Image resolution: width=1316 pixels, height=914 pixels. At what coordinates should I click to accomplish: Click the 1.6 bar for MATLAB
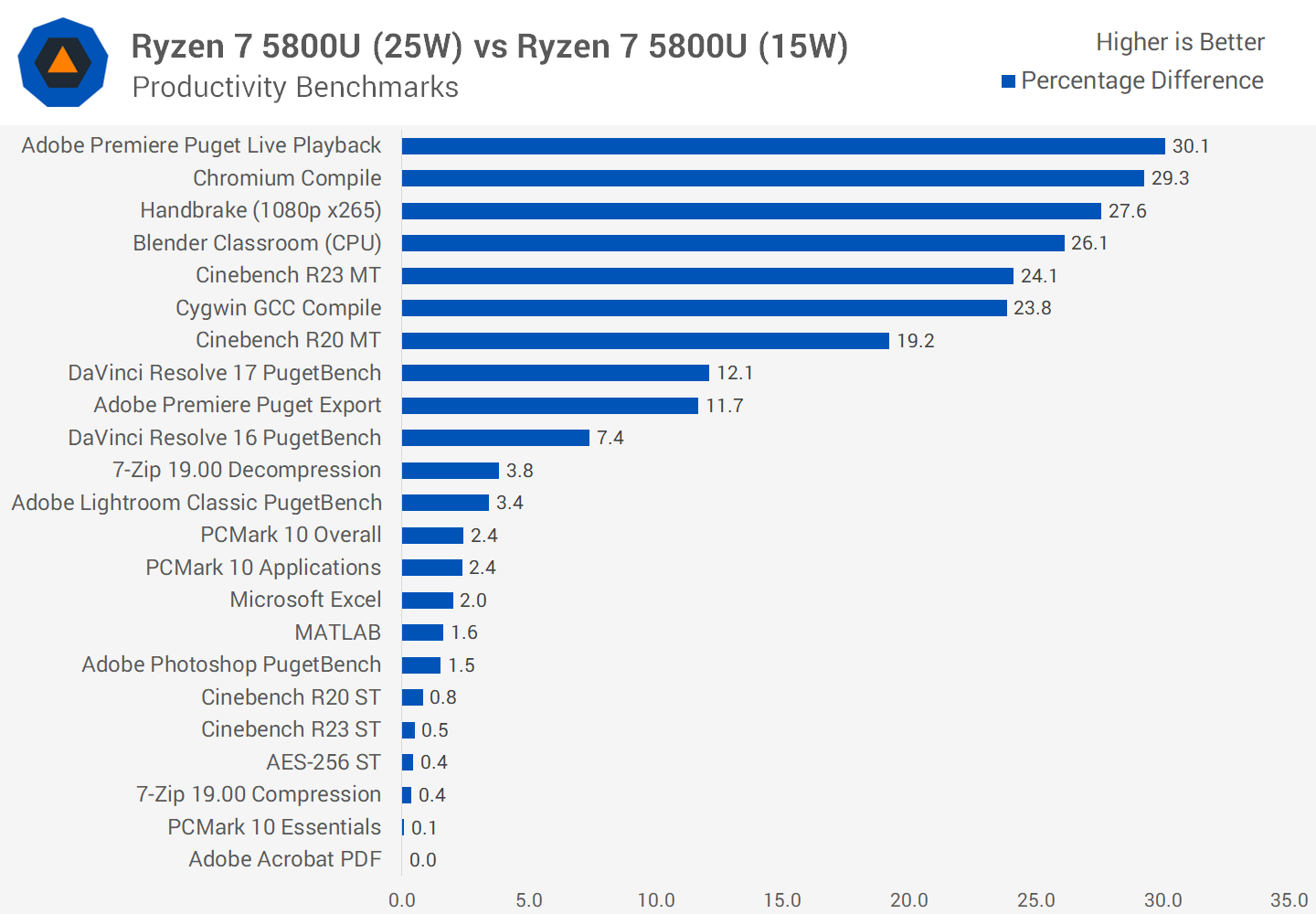point(422,632)
